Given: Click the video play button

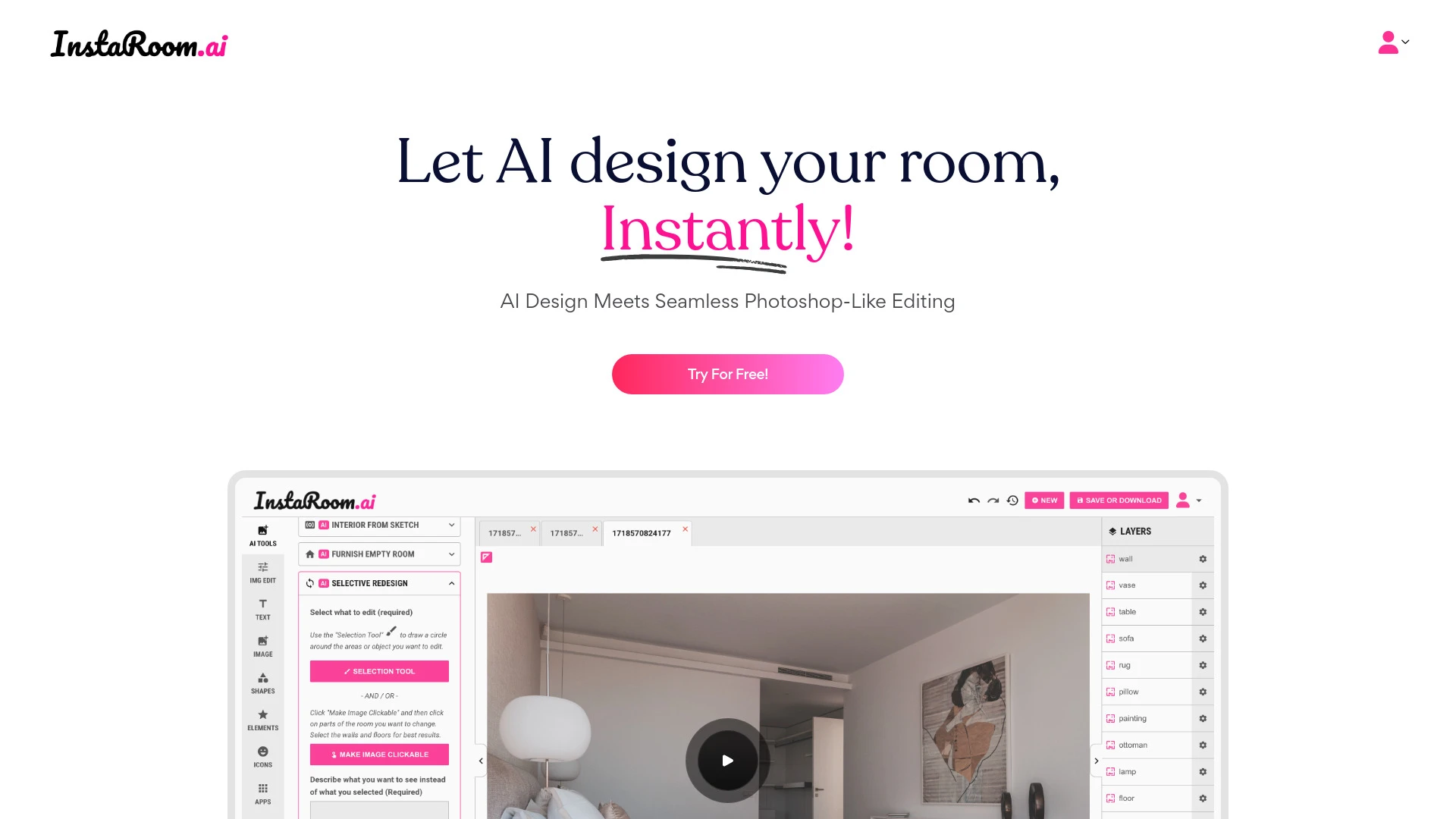Looking at the screenshot, I should click(x=728, y=760).
